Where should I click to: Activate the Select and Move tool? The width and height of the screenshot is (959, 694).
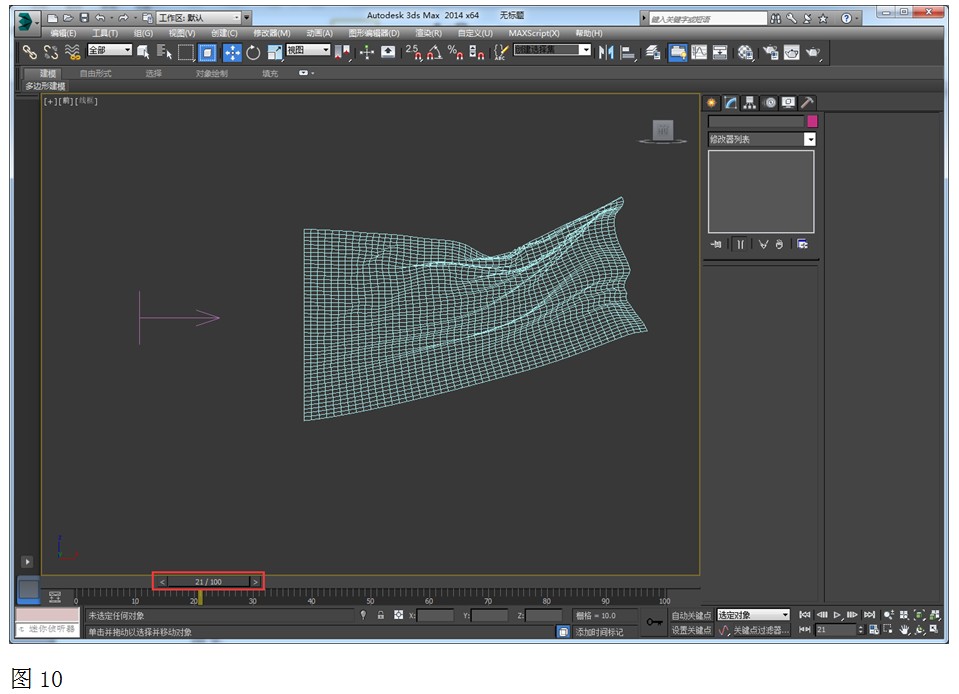[232, 53]
